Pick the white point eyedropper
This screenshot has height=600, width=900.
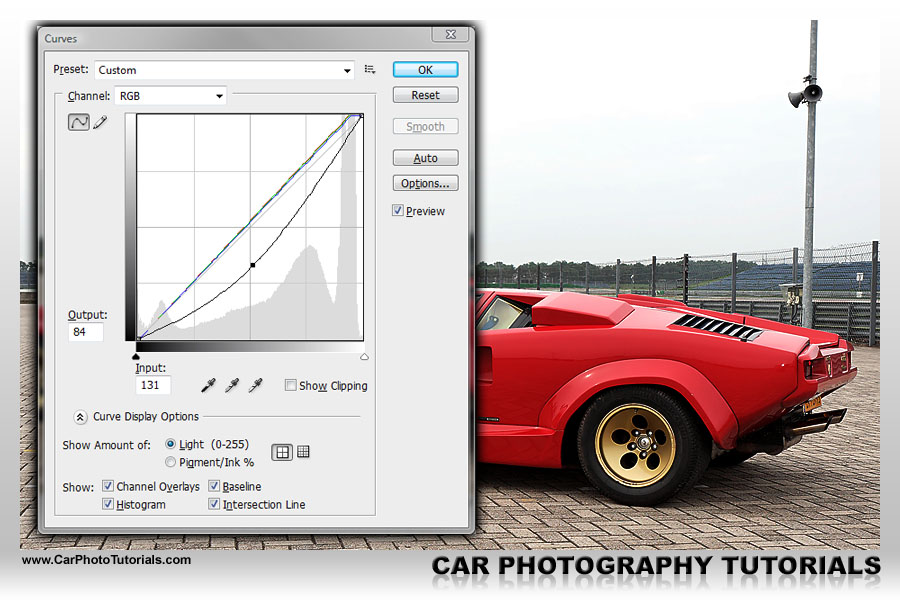coord(255,385)
